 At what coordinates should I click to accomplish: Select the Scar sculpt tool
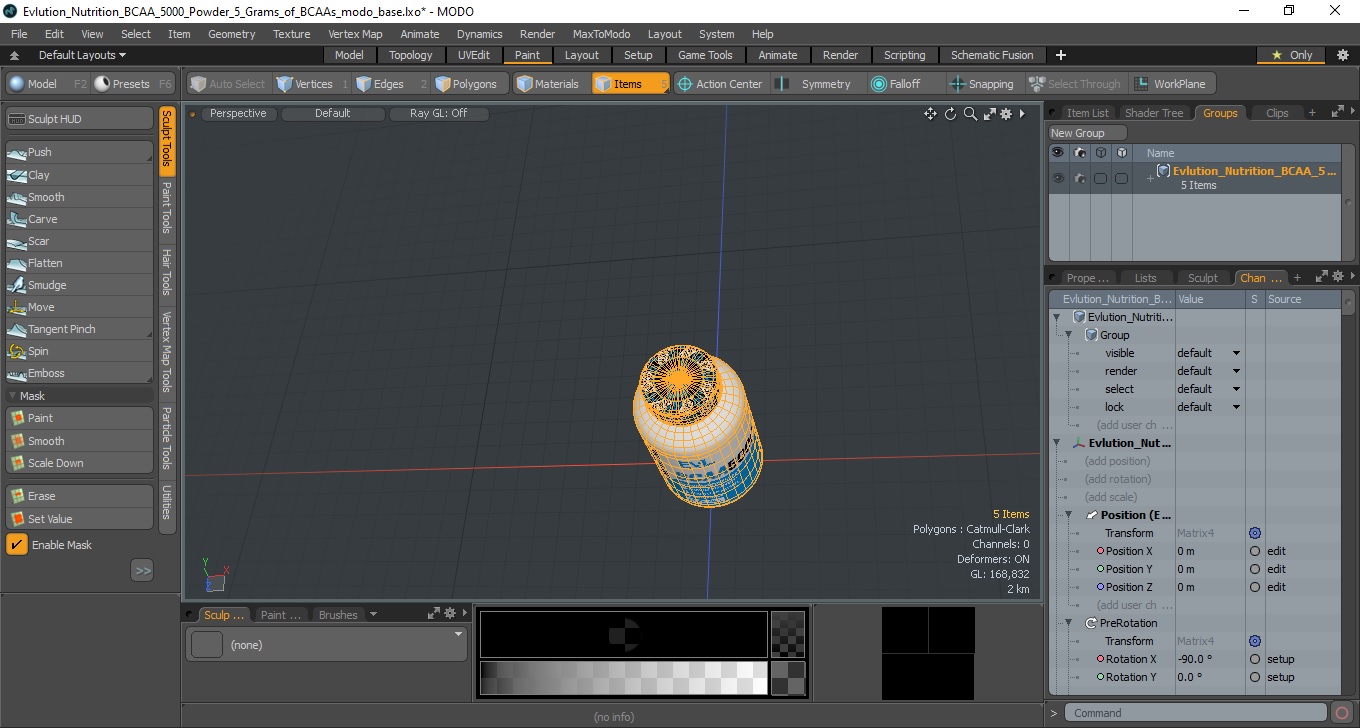tap(79, 241)
